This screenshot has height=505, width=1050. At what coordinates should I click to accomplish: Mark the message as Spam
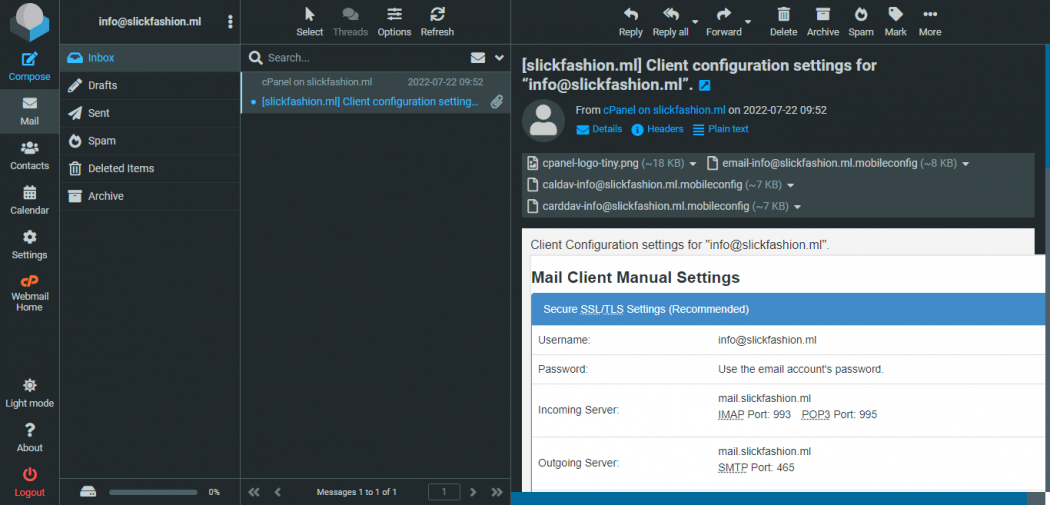point(861,22)
